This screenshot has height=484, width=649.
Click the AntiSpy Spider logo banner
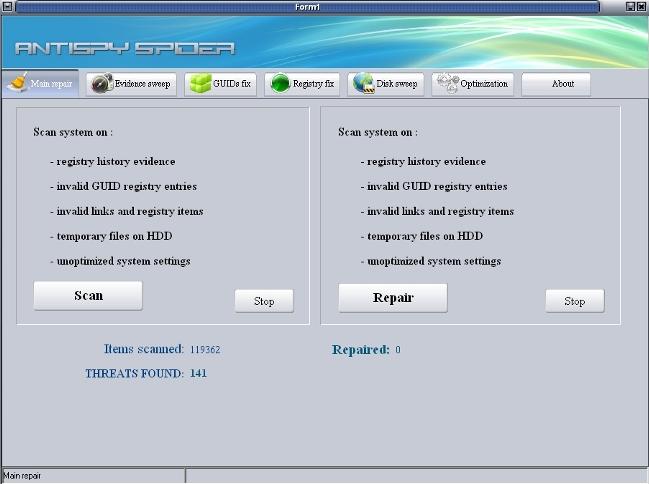tap(125, 47)
